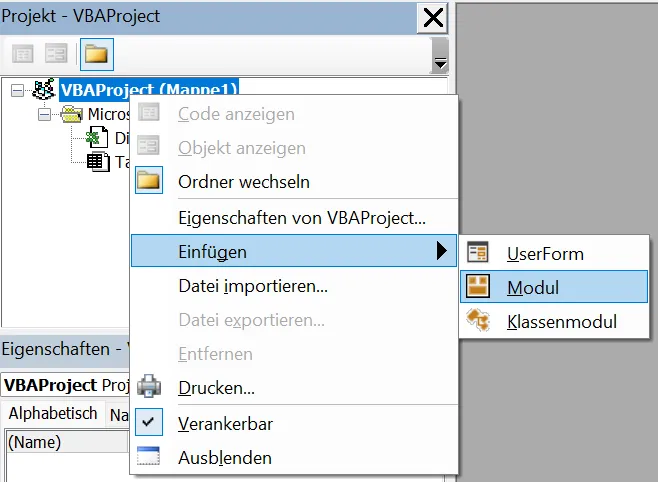This screenshot has width=658, height=482.
Task: Choose Datei importieren from context menu
Action: 252,286
